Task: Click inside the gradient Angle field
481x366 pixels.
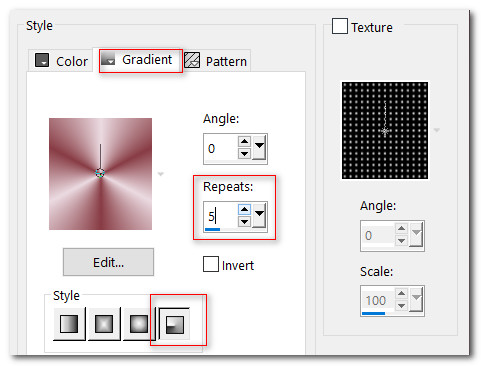Action: pos(221,149)
